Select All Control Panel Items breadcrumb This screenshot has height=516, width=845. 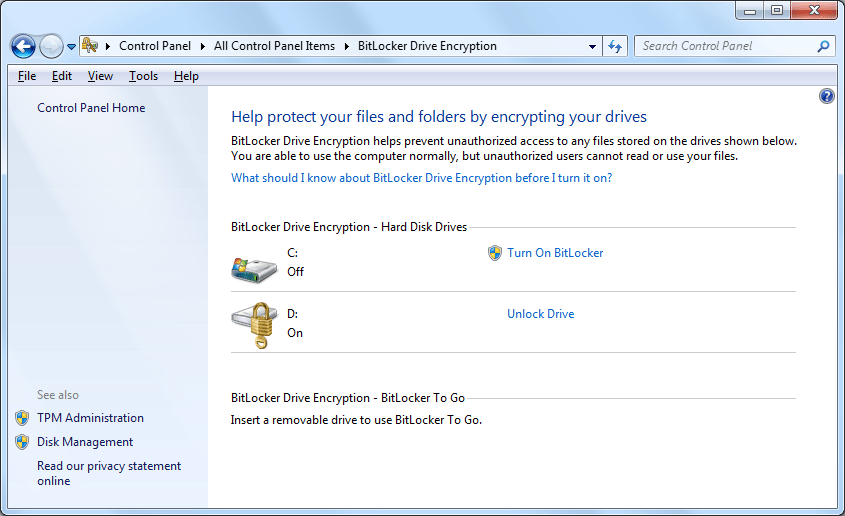(x=274, y=46)
